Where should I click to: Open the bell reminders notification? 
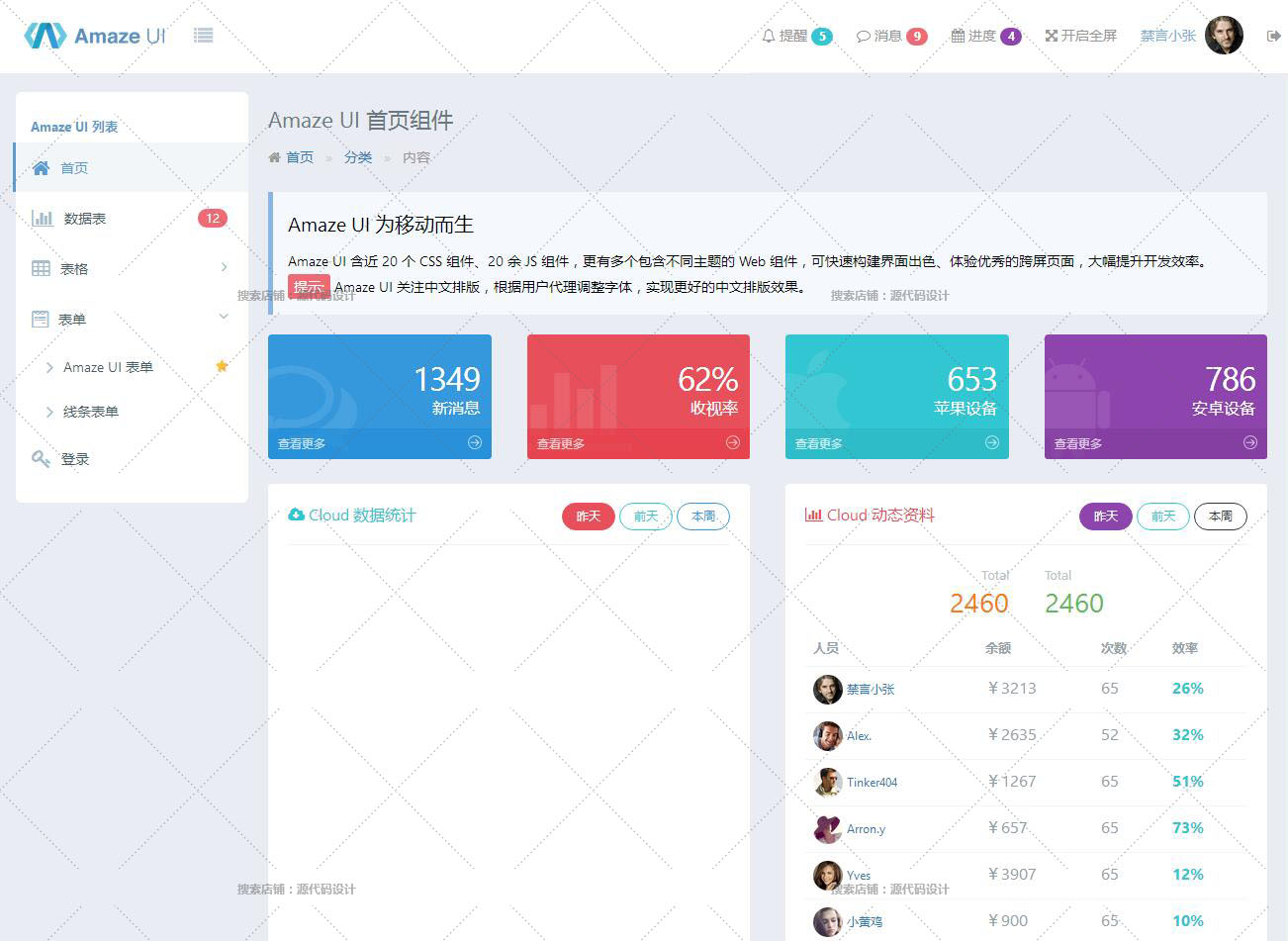tap(795, 37)
